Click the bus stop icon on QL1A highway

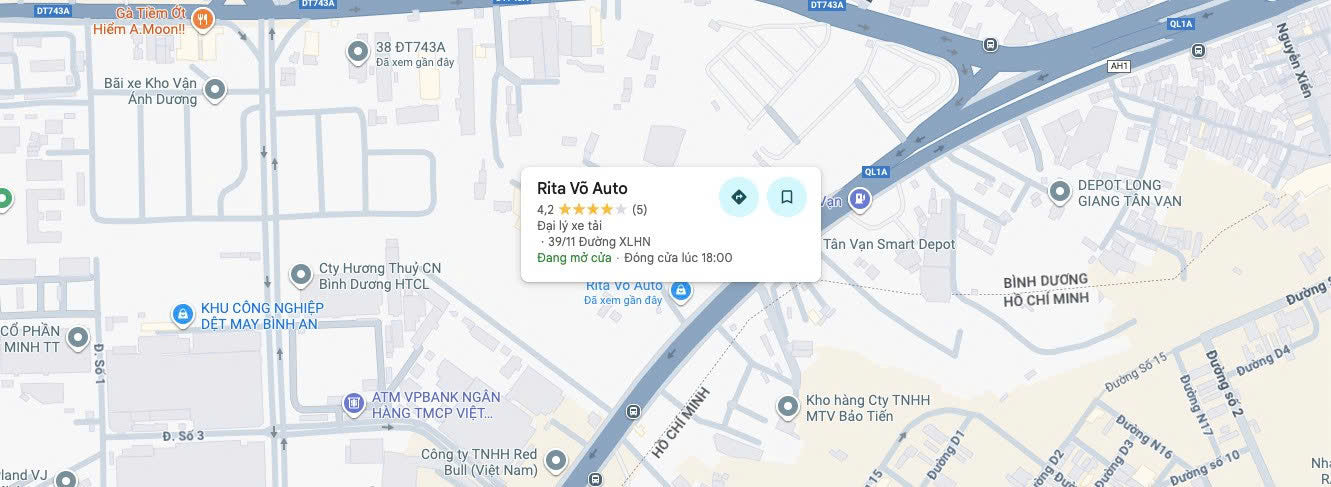click(990, 44)
